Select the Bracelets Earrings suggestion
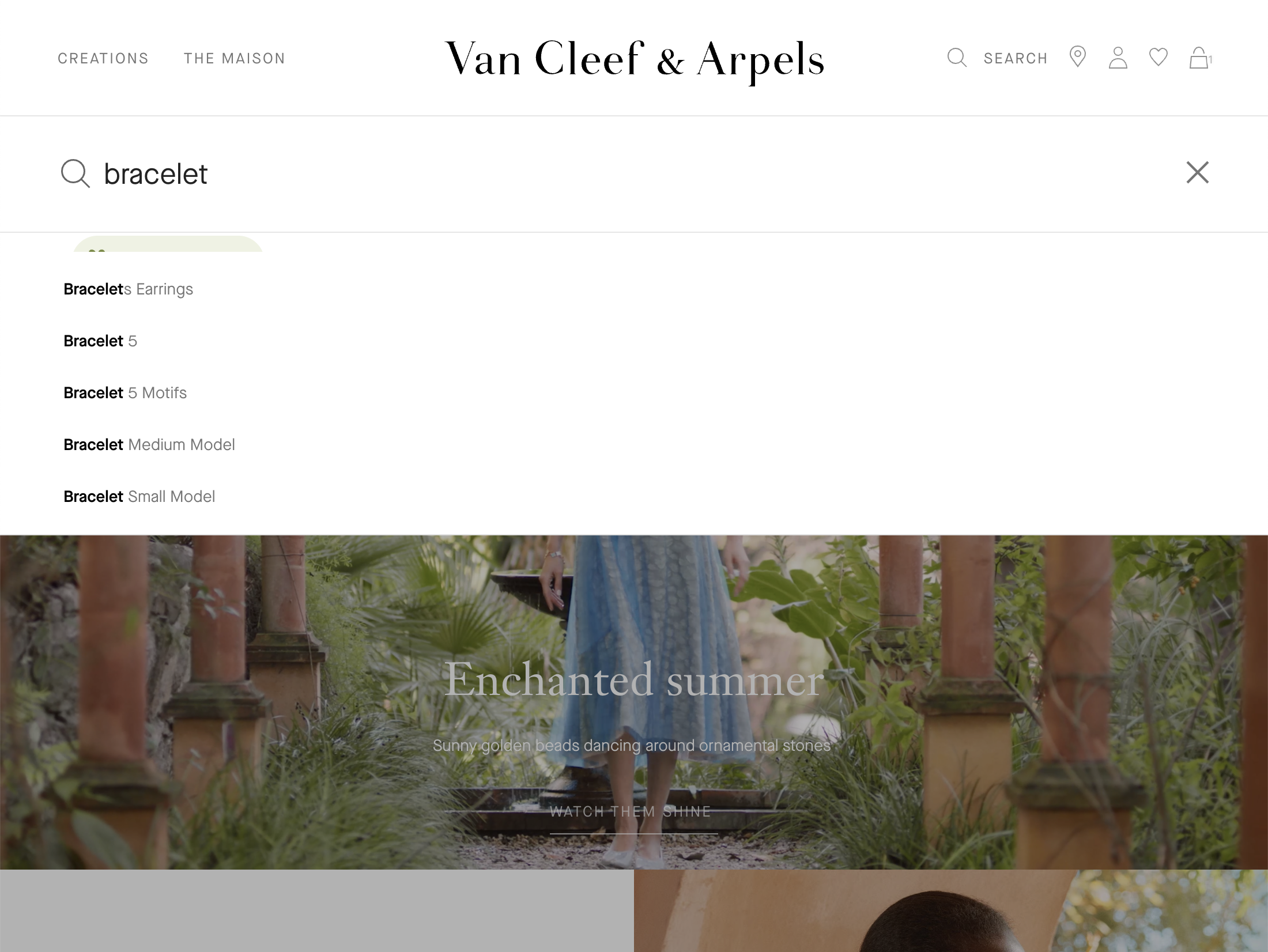This screenshot has height=952, width=1268. [128, 289]
